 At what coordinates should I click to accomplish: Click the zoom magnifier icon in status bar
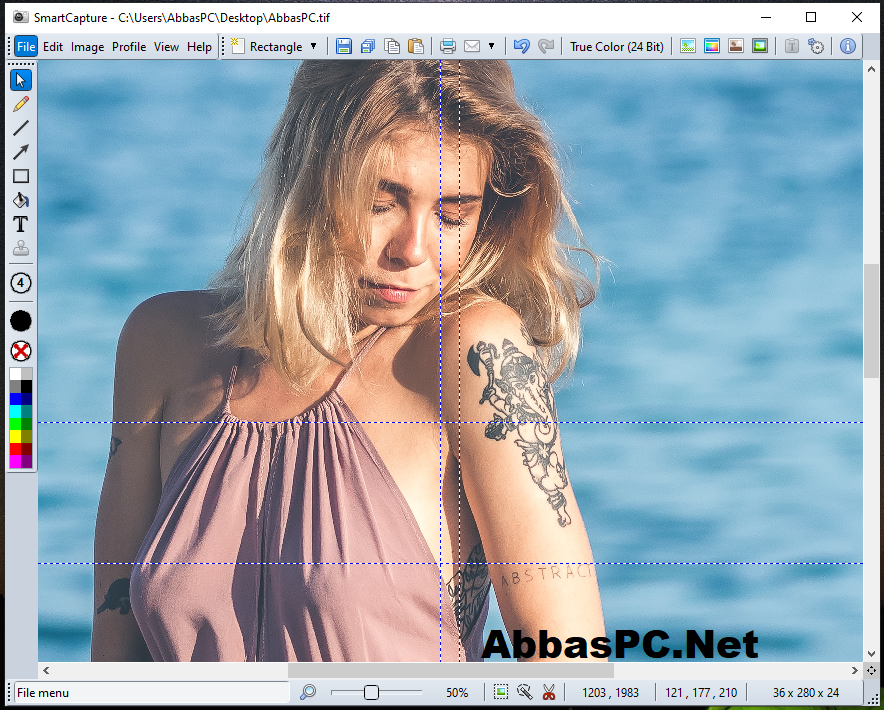click(x=308, y=692)
